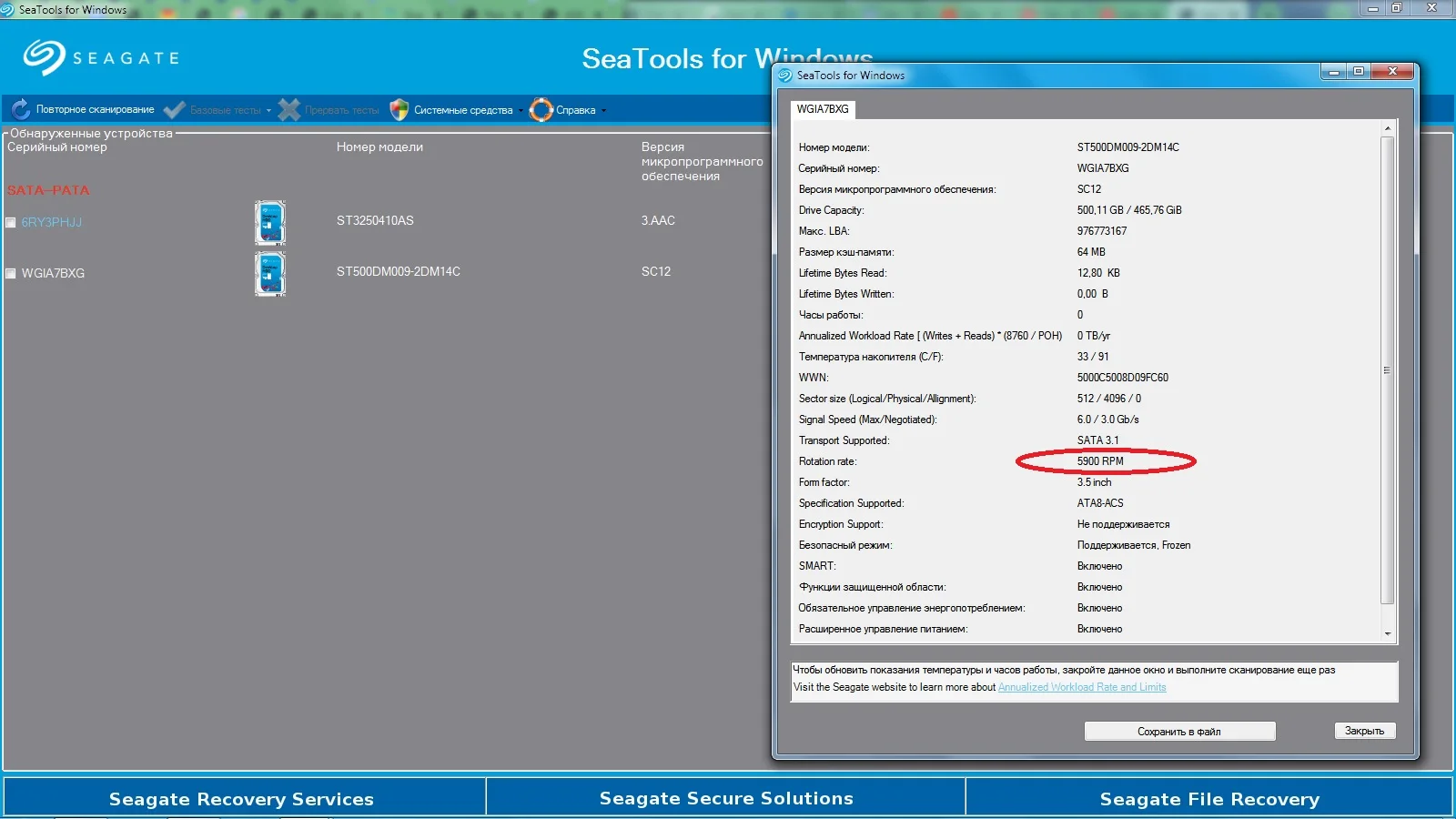
Task: Select Прервать тесты in the toolbar
Action: point(342,110)
